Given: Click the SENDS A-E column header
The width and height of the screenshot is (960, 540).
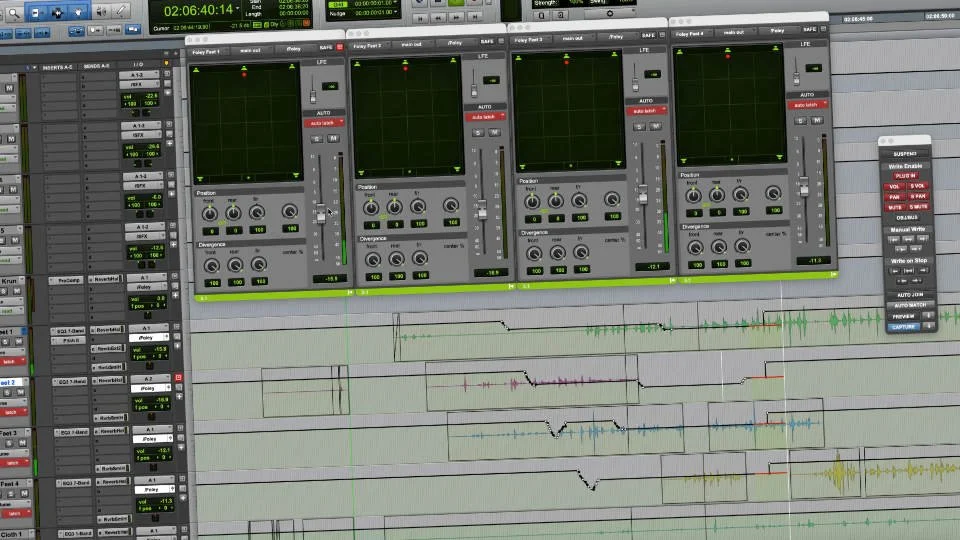Looking at the screenshot, I should coord(97,66).
